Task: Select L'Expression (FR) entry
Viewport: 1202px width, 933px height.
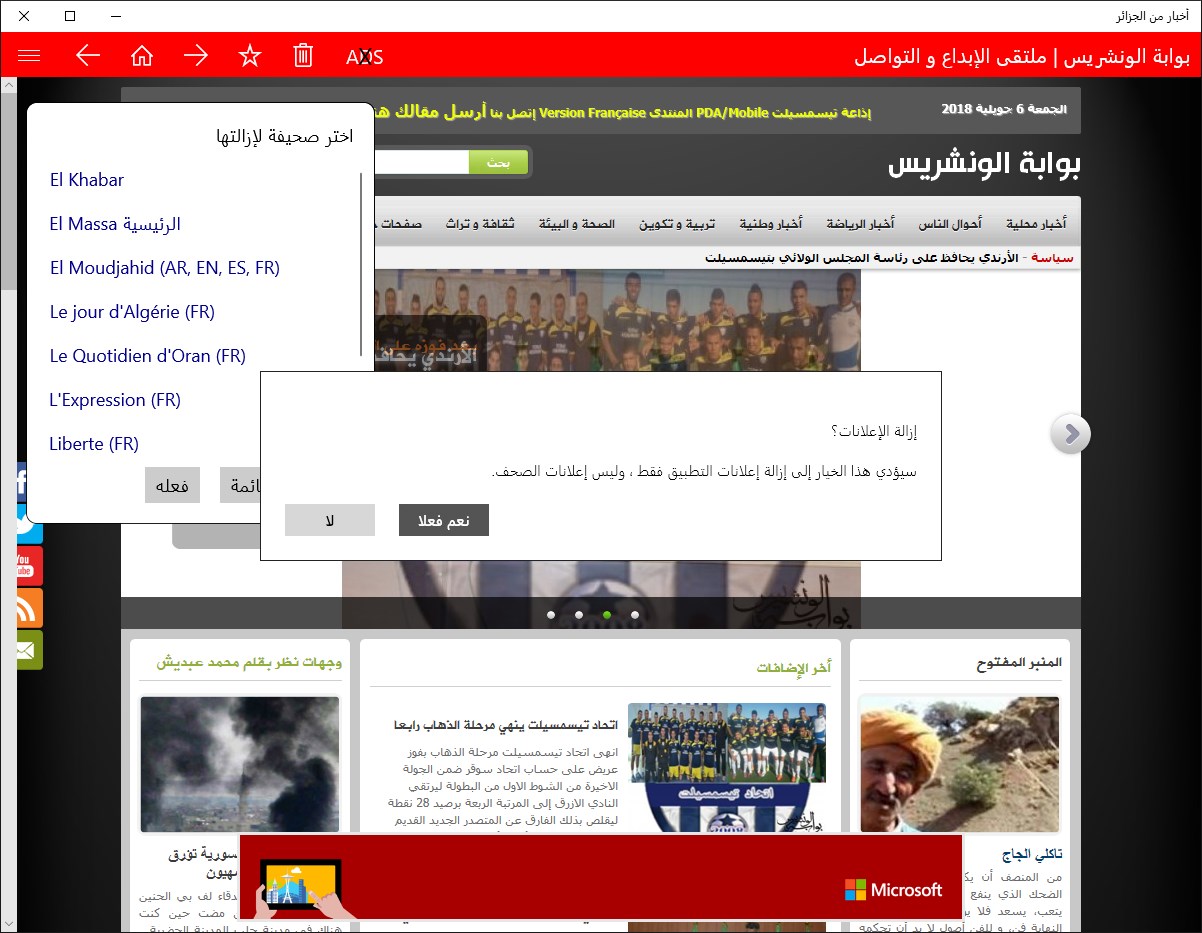Action: [115, 400]
